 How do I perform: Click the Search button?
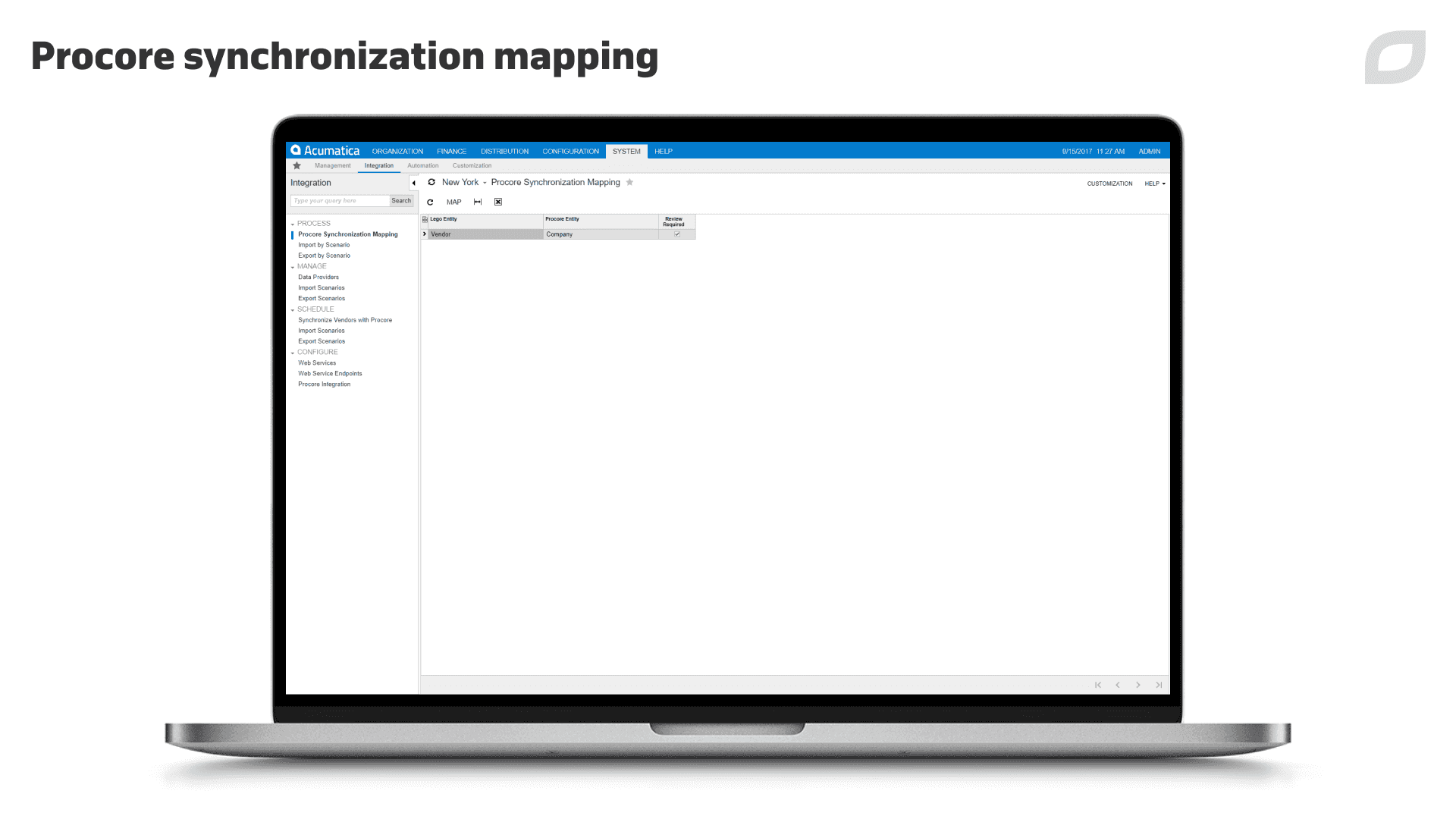(x=401, y=201)
